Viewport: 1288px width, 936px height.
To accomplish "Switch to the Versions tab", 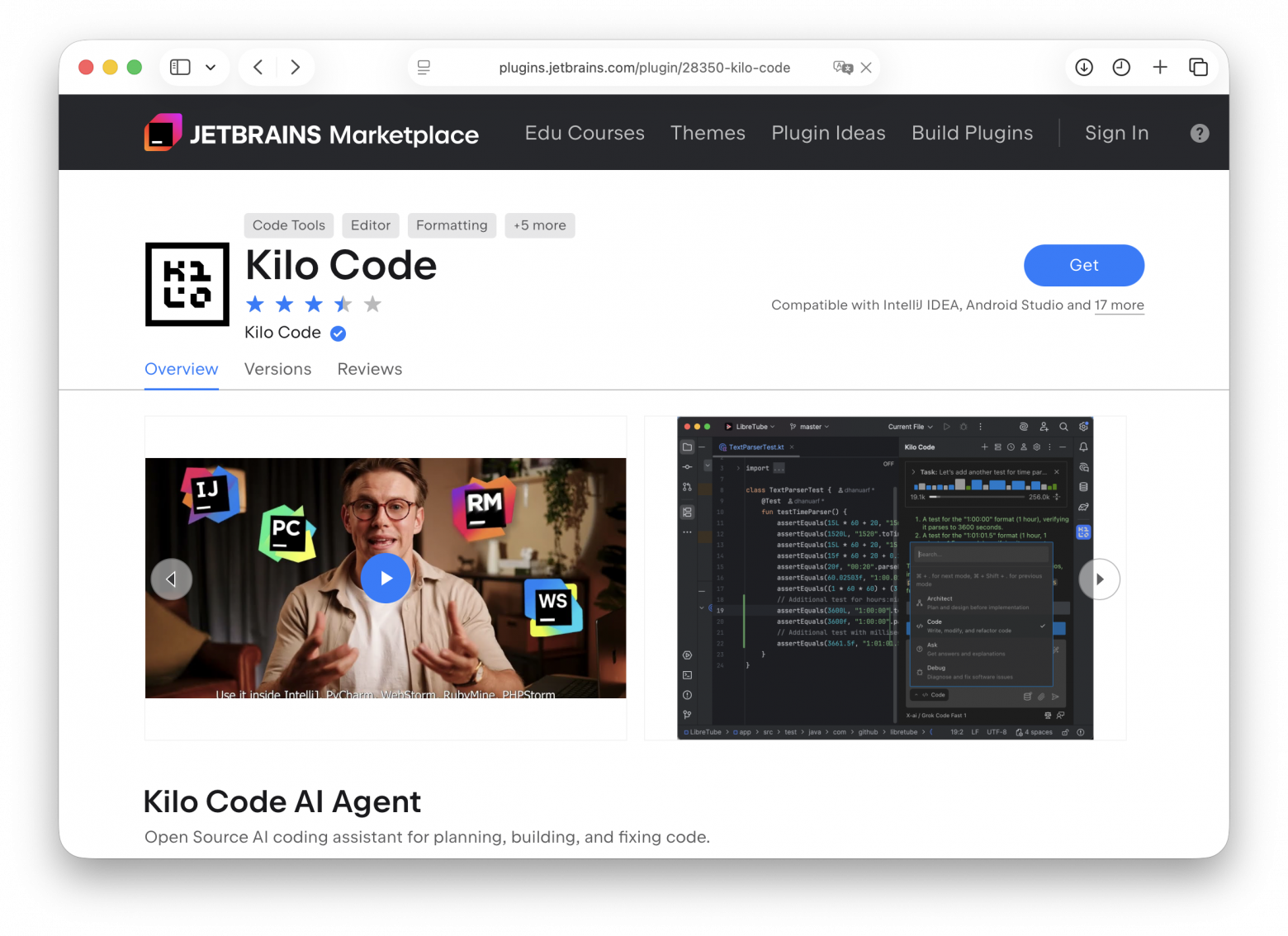I will point(277,369).
